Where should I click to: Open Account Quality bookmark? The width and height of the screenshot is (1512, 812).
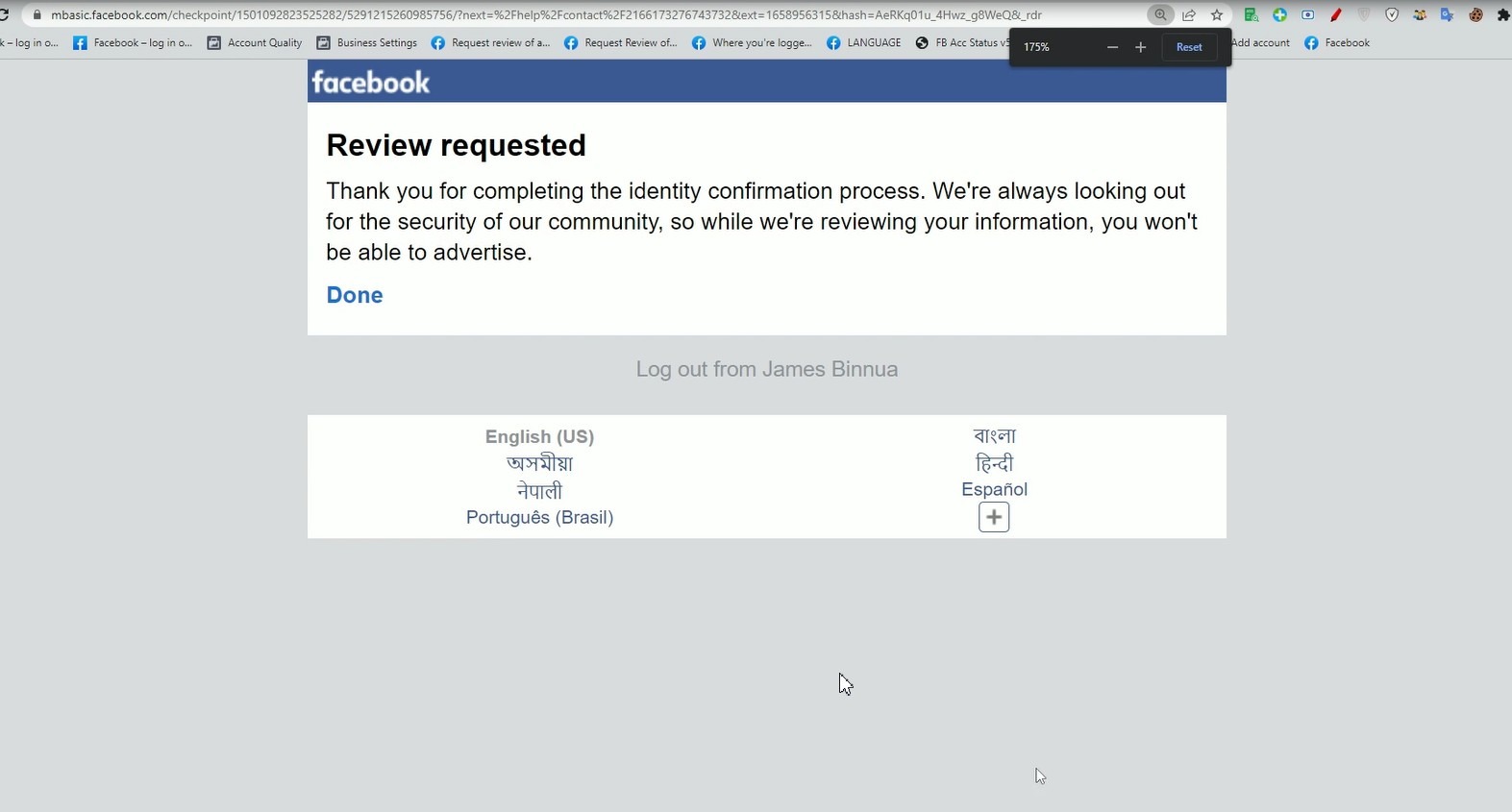coord(255,43)
